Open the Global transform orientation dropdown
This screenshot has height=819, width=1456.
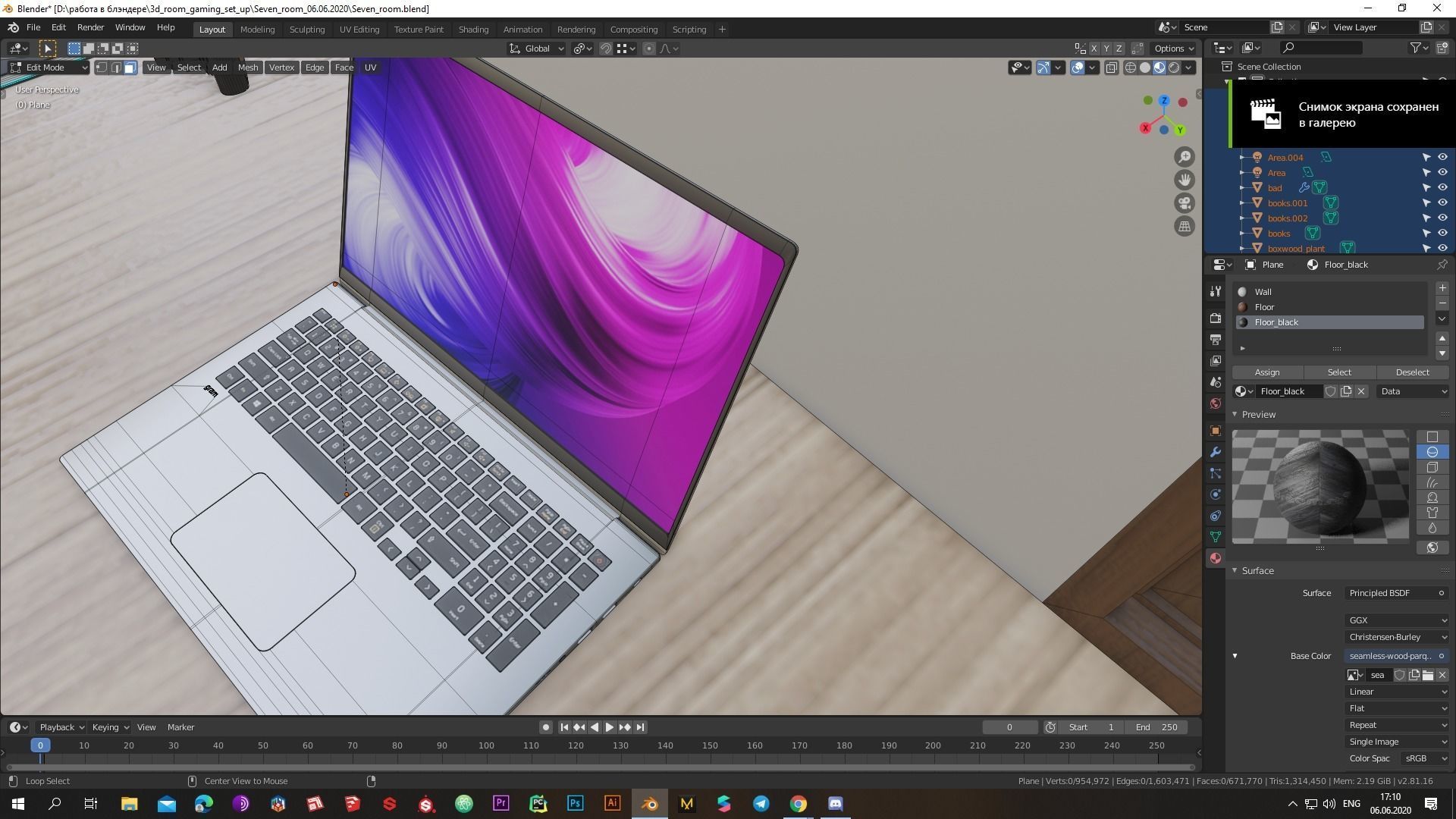click(x=537, y=49)
